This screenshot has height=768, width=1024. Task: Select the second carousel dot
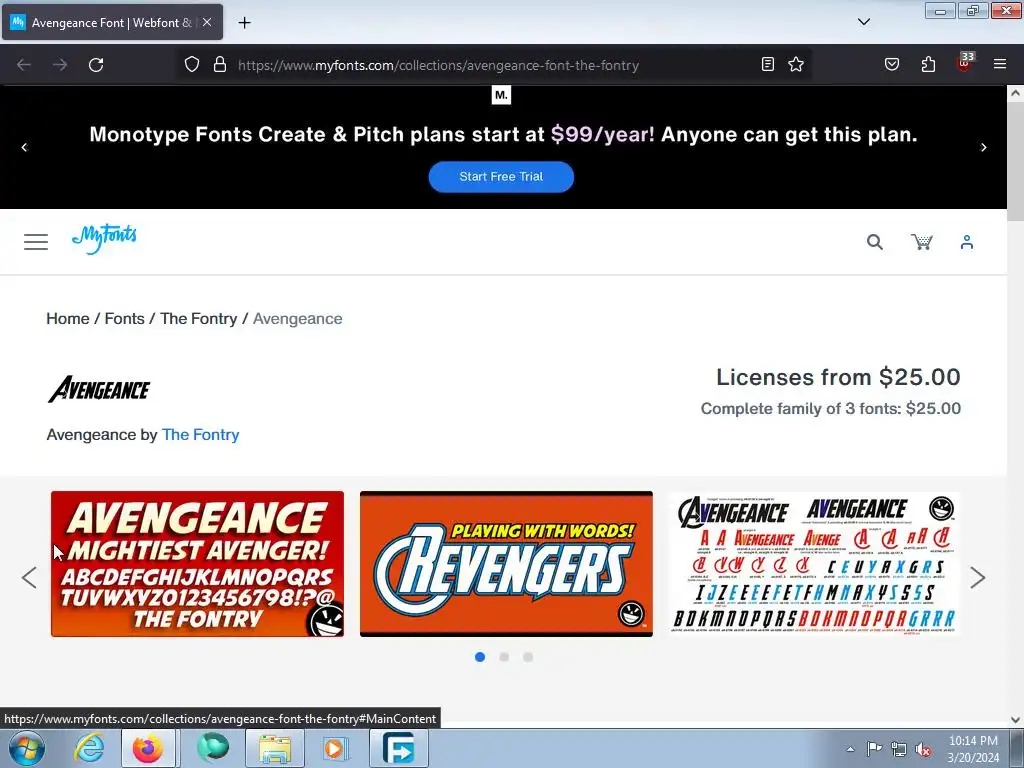(x=504, y=657)
